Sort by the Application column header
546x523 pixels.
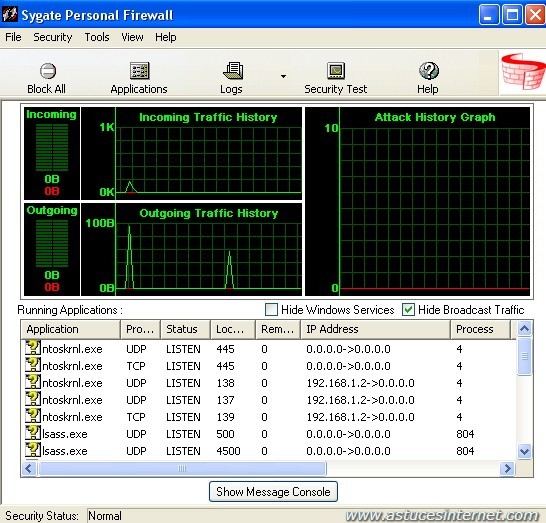click(70, 329)
